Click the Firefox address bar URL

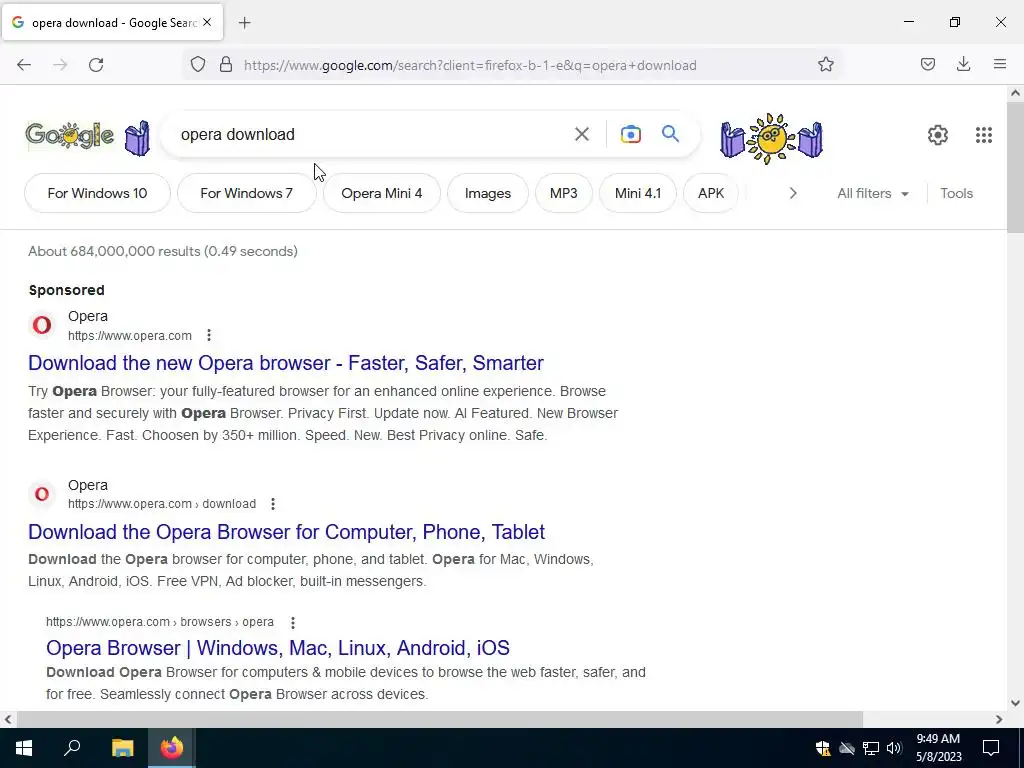470,65
